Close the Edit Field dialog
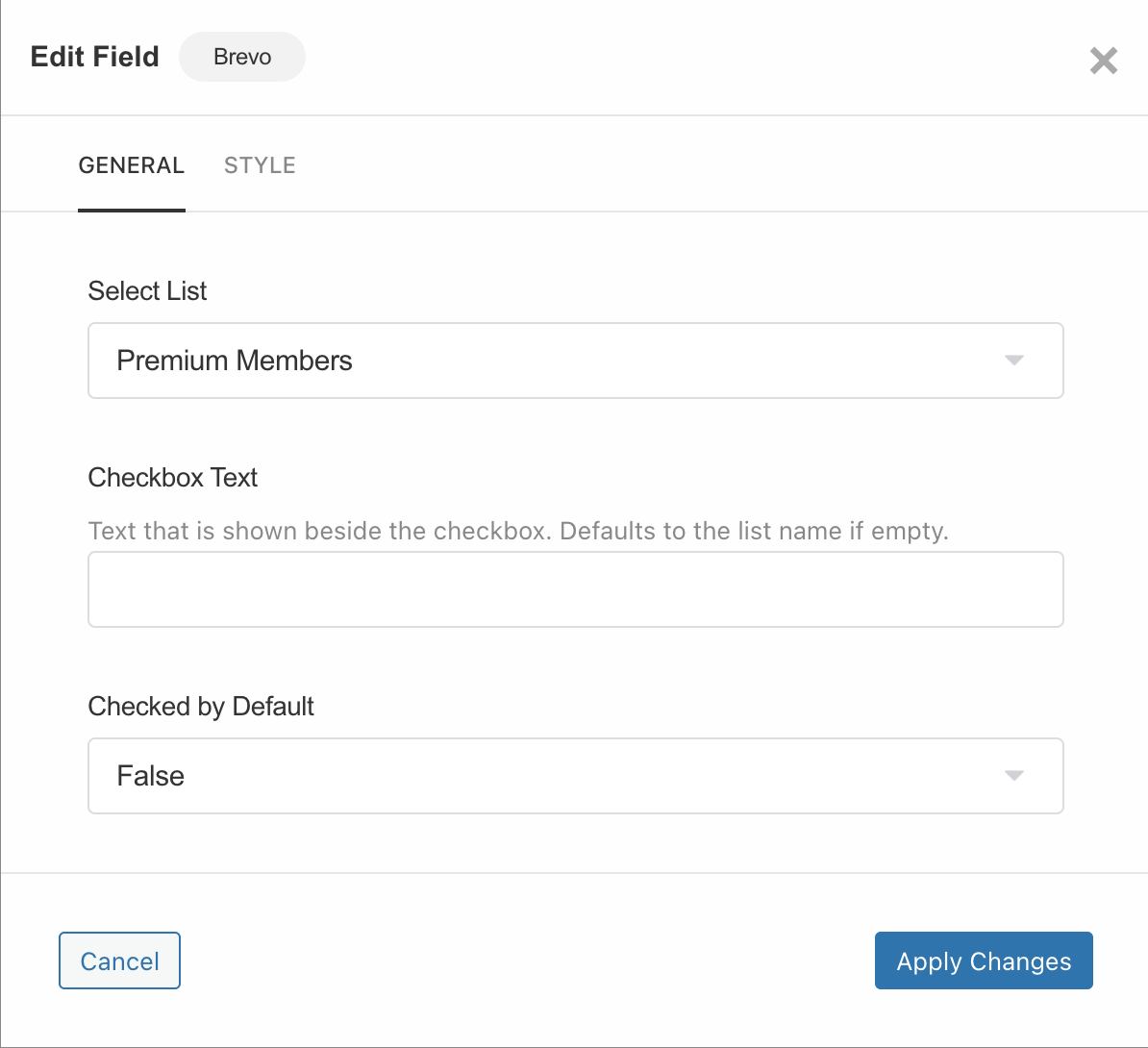 coord(1103,61)
